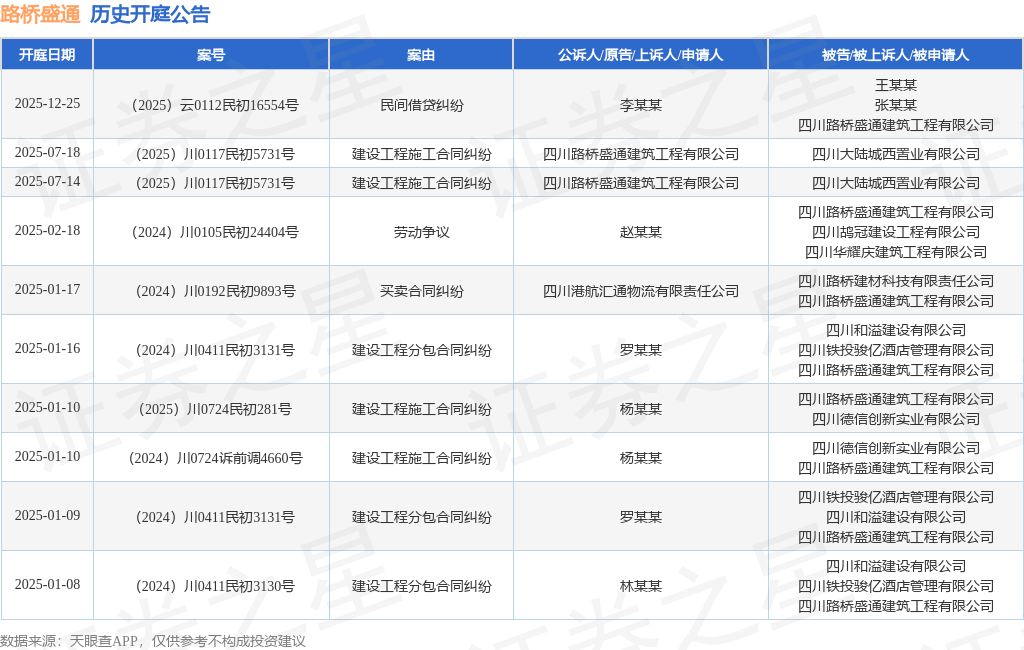The height and width of the screenshot is (650, 1024).
Task: Select the 案号 column header
Action: pyautogui.click(x=211, y=55)
